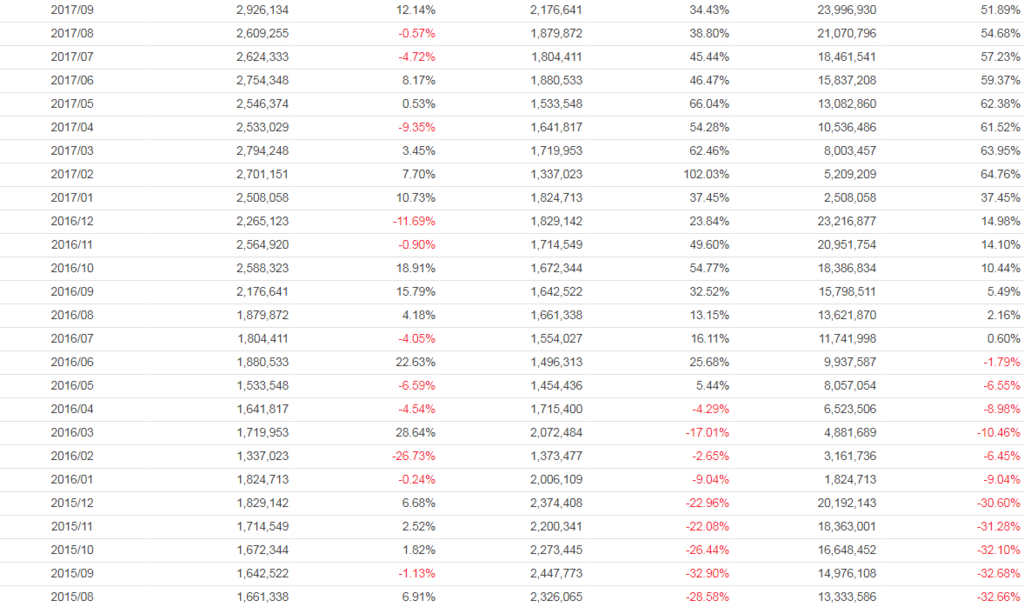Click the 2017/09 date cell
This screenshot has height=607, width=1024.
(72, 9)
